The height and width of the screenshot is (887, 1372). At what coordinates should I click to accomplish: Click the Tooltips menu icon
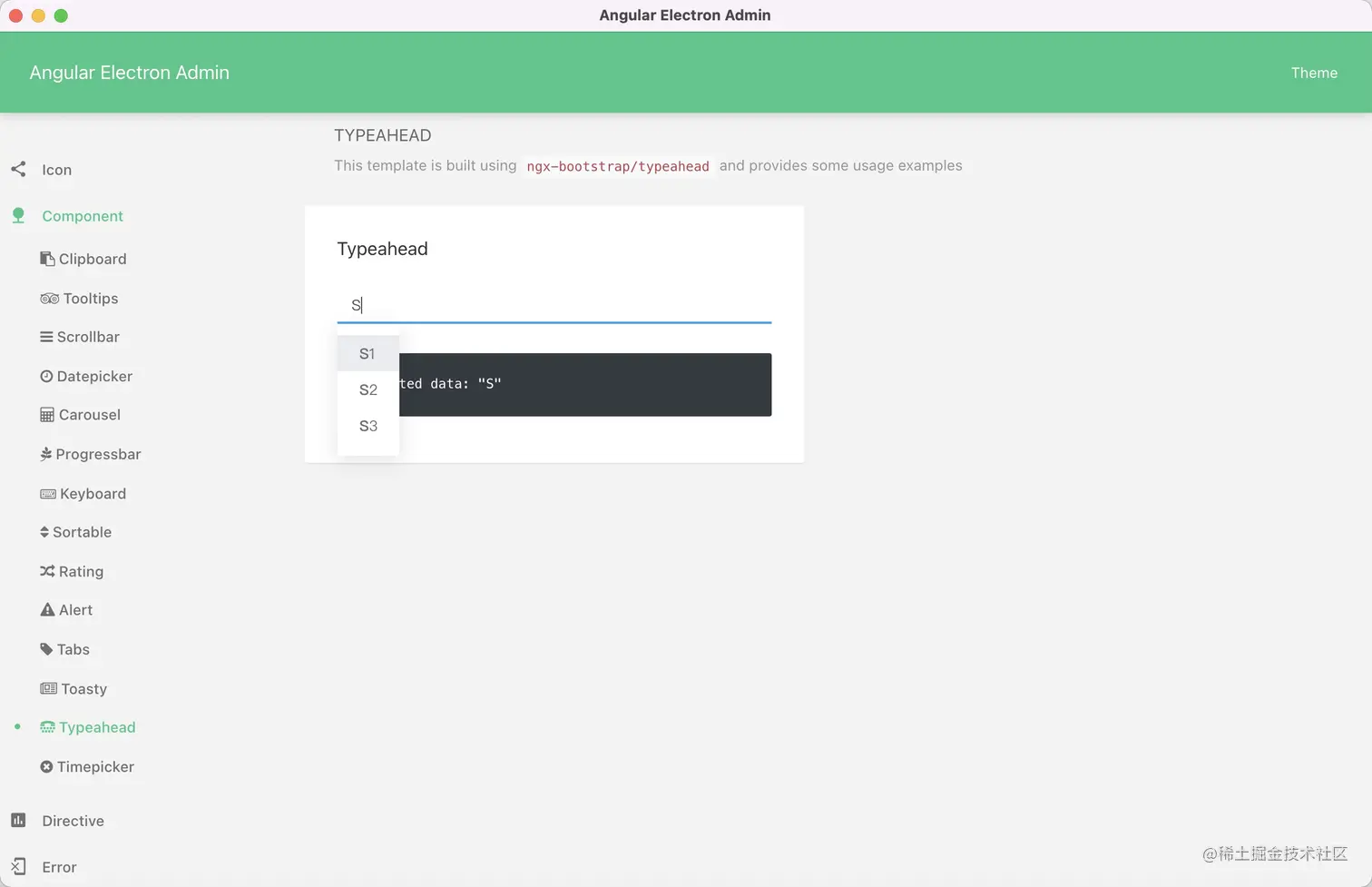tap(49, 299)
